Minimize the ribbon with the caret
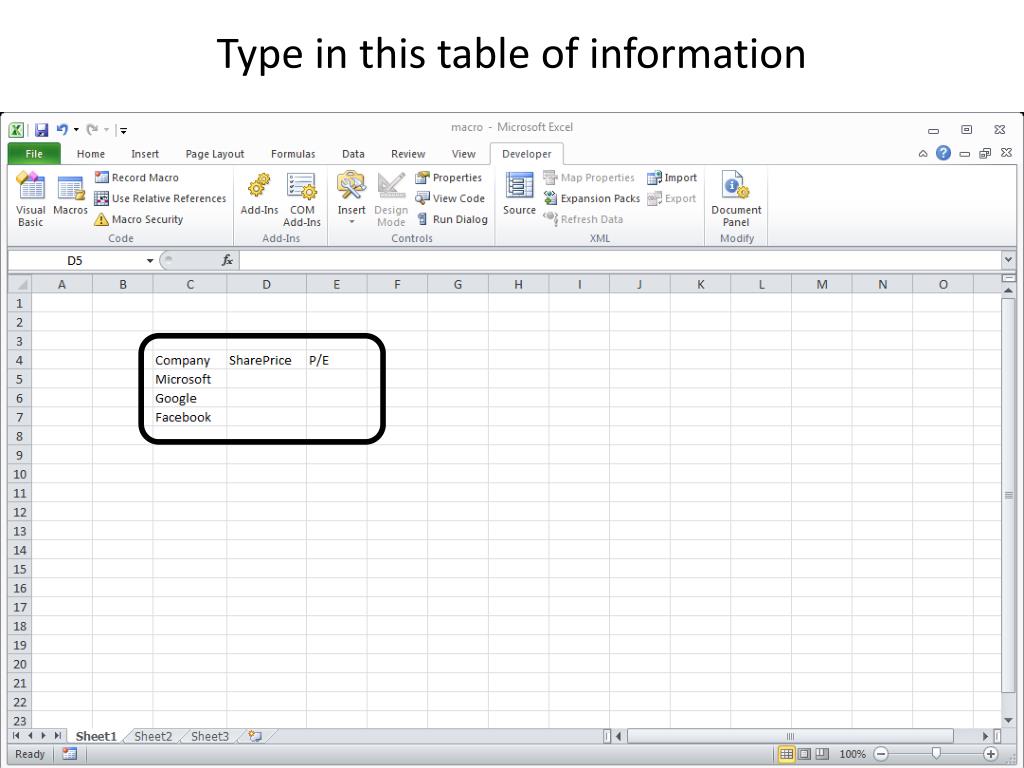The width and height of the screenshot is (1024, 768). [x=923, y=154]
